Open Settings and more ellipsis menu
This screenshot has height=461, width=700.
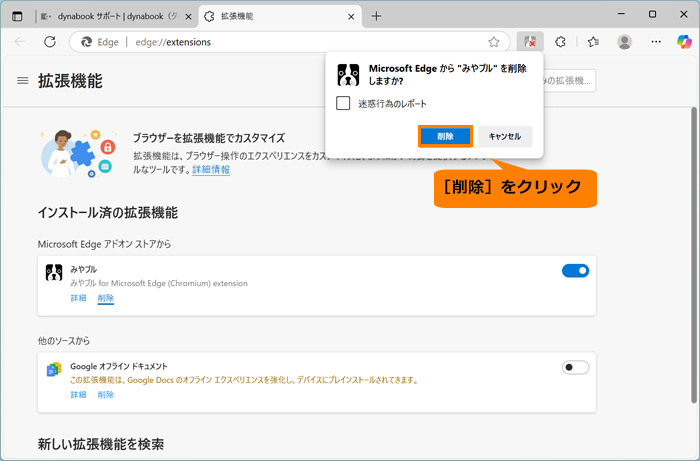[x=656, y=42]
